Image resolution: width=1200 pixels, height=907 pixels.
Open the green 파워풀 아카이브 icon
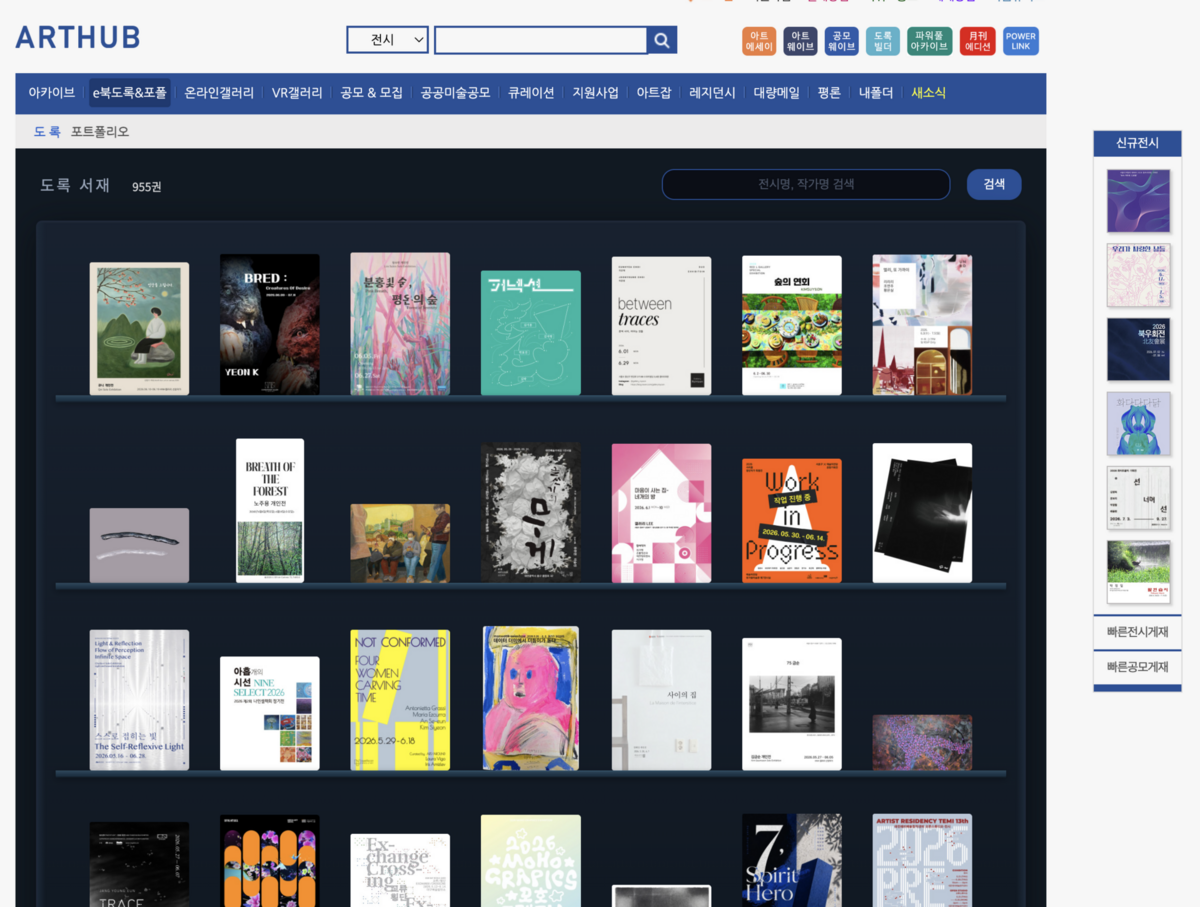[930, 41]
